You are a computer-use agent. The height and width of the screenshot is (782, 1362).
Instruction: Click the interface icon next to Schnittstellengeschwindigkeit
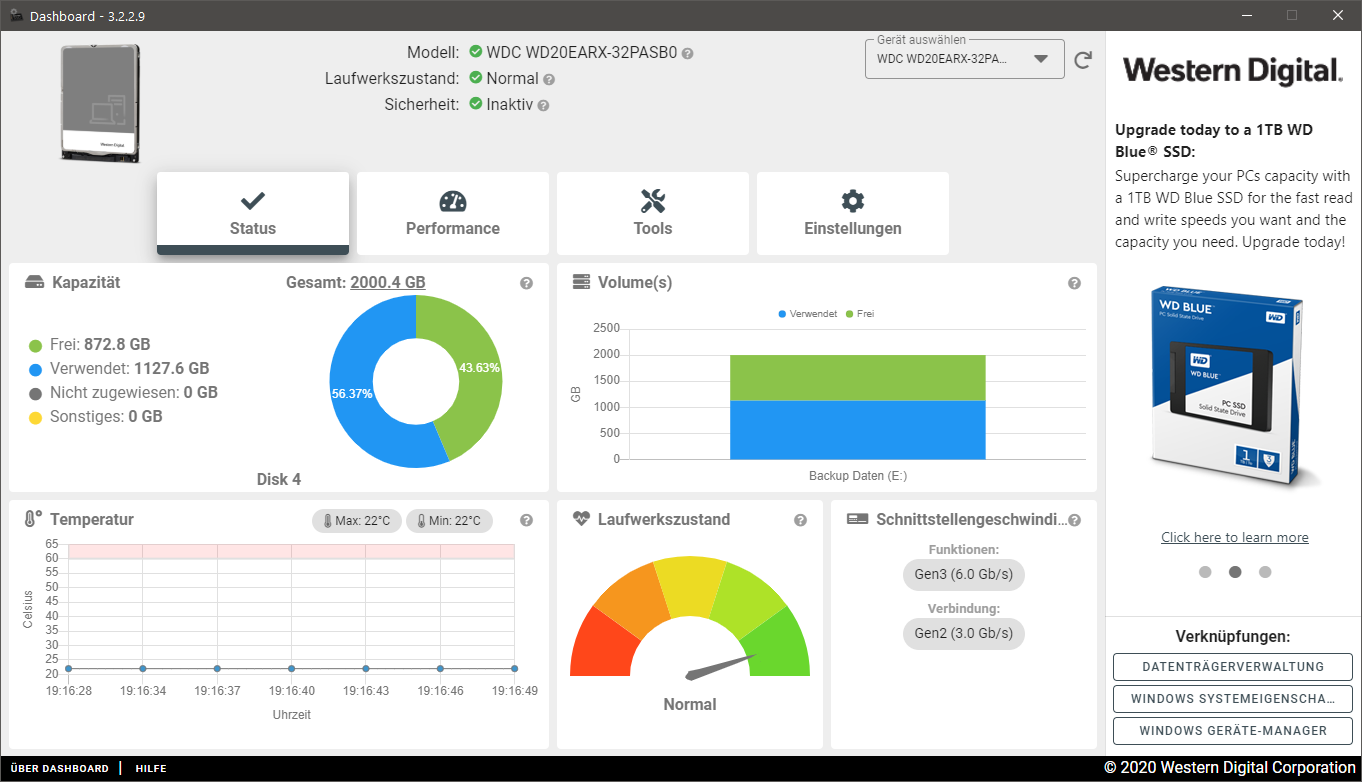[x=857, y=519]
